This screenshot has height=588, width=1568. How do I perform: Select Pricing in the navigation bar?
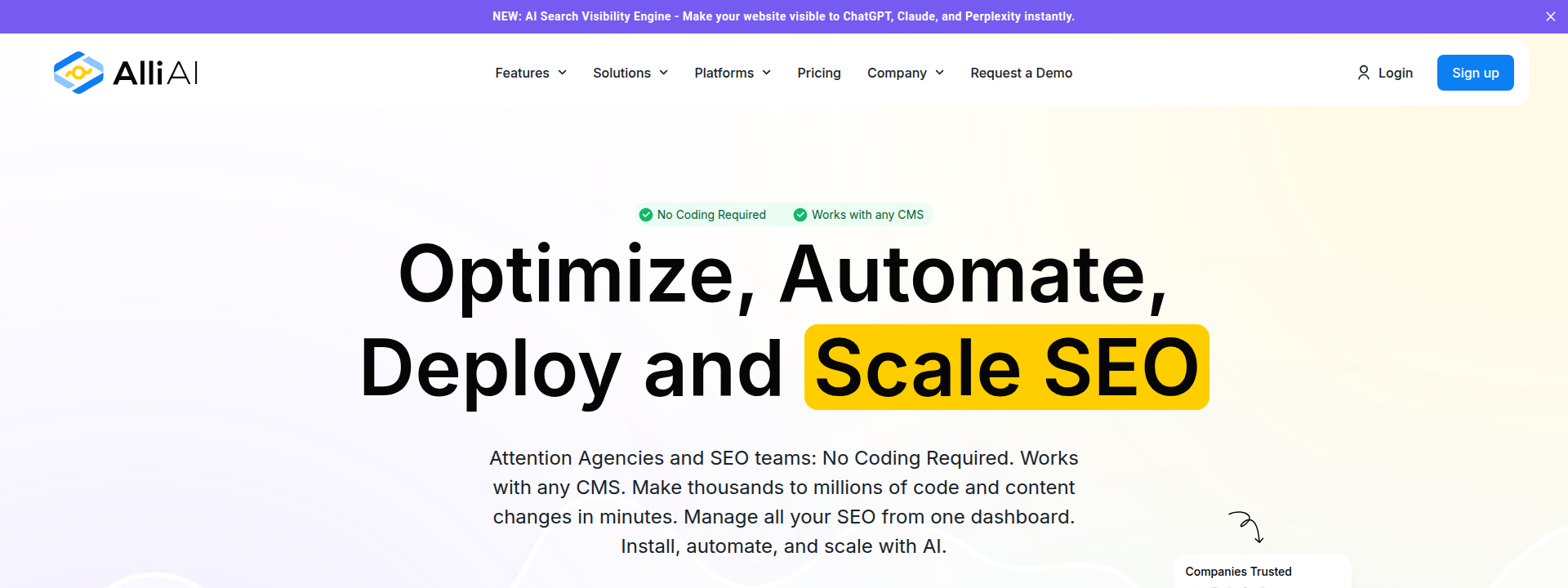pyautogui.click(x=818, y=73)
